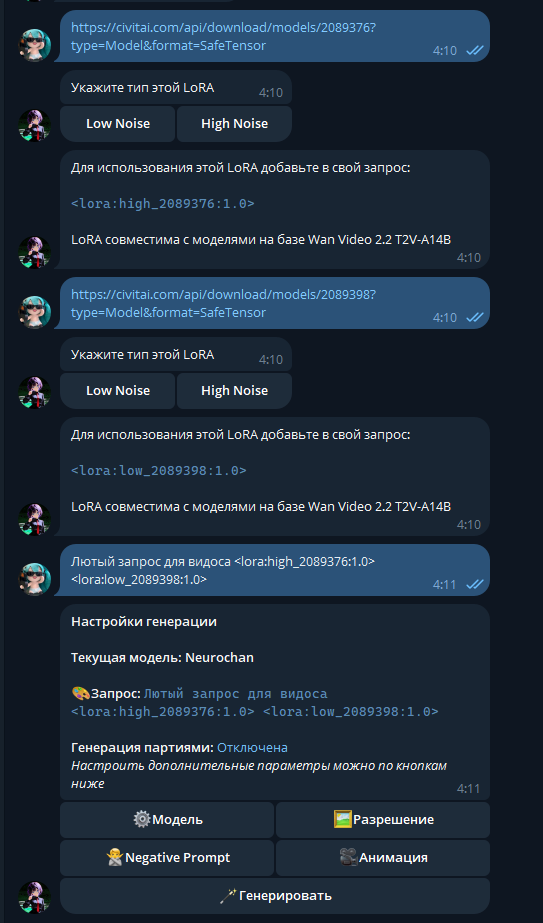Open the sender avatar beside the 2089398 link message
543x923 pixels.
click(35, 312)
